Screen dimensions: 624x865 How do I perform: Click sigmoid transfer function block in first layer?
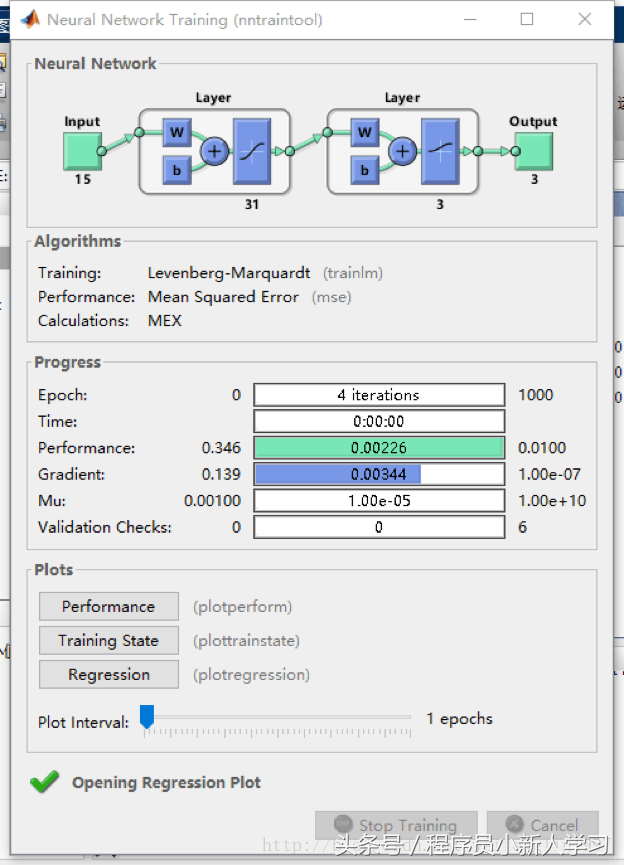252,151
